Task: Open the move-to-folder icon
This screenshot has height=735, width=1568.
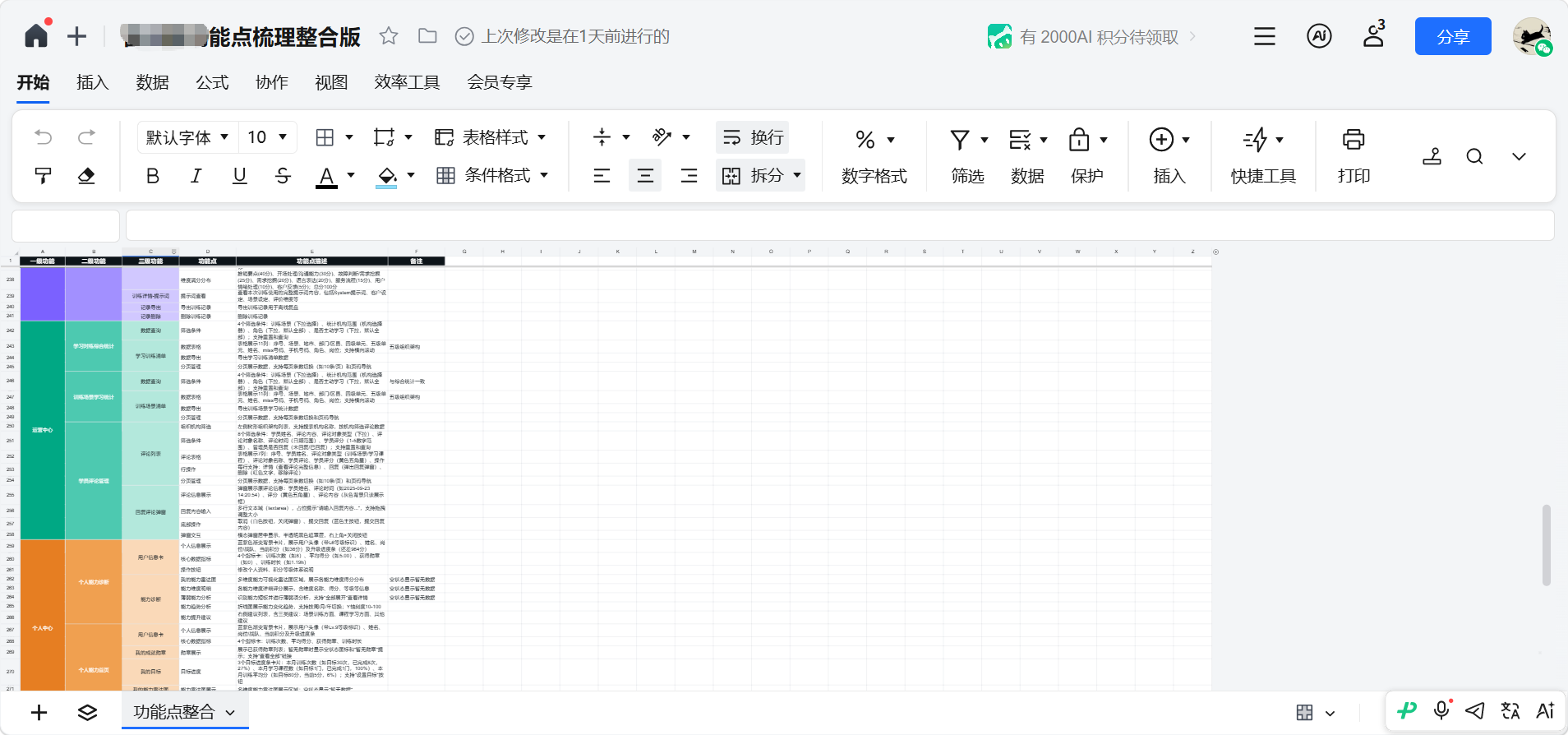Action: click(x=427, y=36)
